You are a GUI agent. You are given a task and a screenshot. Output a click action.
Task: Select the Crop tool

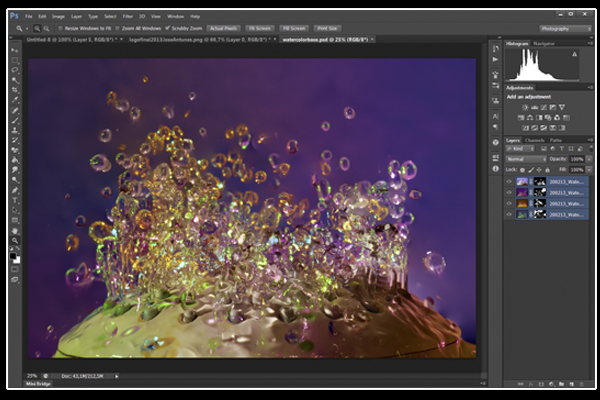coord(15,90)
